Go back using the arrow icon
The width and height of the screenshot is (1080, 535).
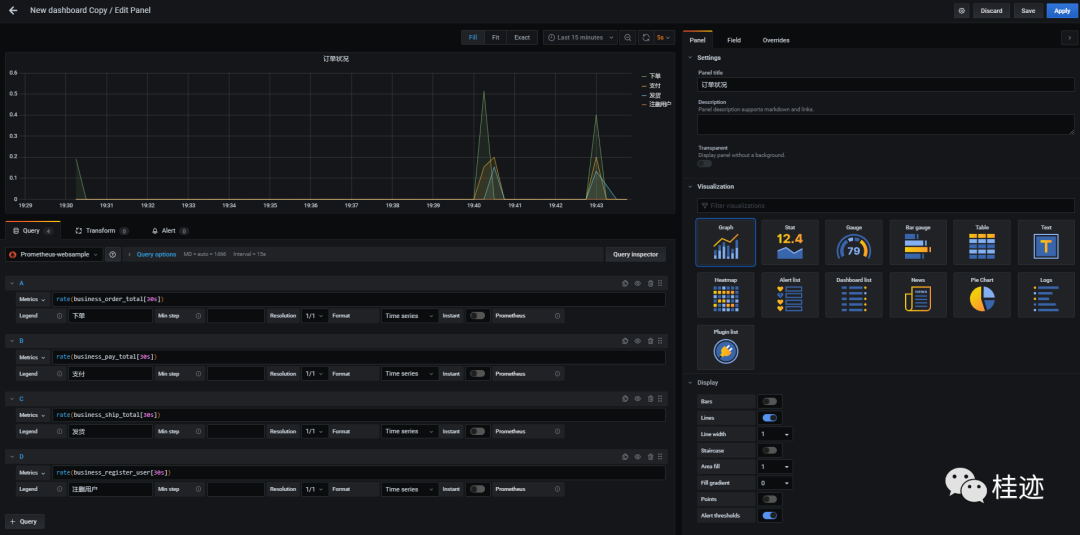(13, 10)
